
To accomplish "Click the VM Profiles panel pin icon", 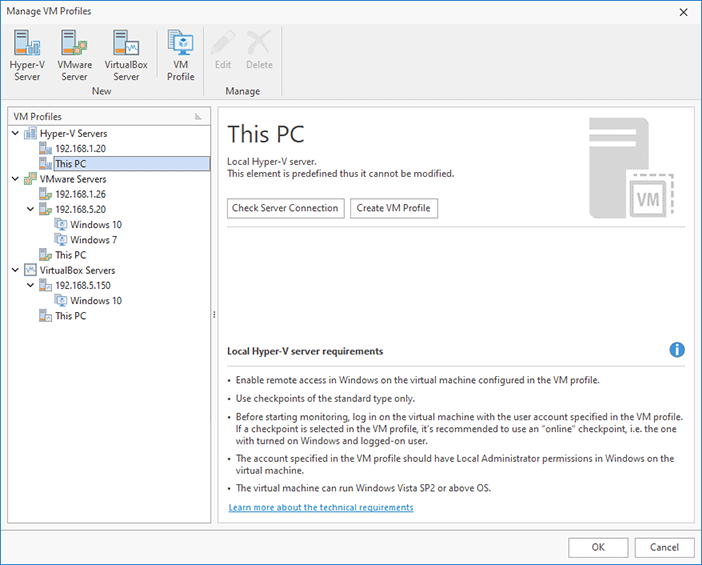I will pos(198,117).
